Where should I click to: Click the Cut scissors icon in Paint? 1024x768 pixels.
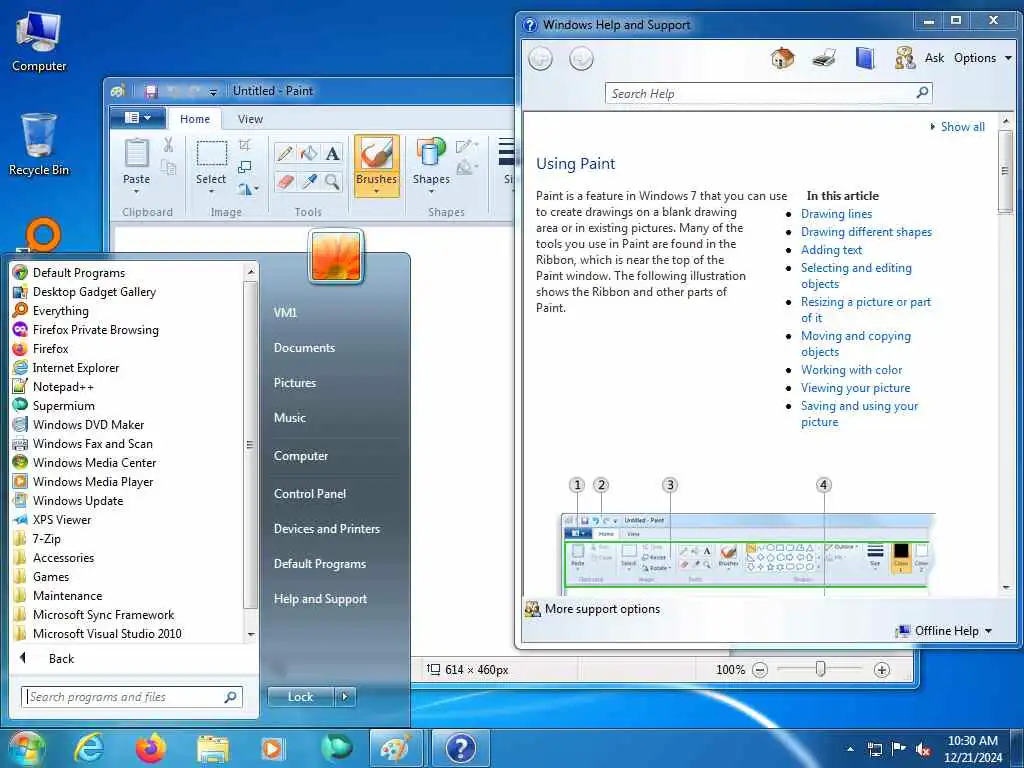(168, 145)
